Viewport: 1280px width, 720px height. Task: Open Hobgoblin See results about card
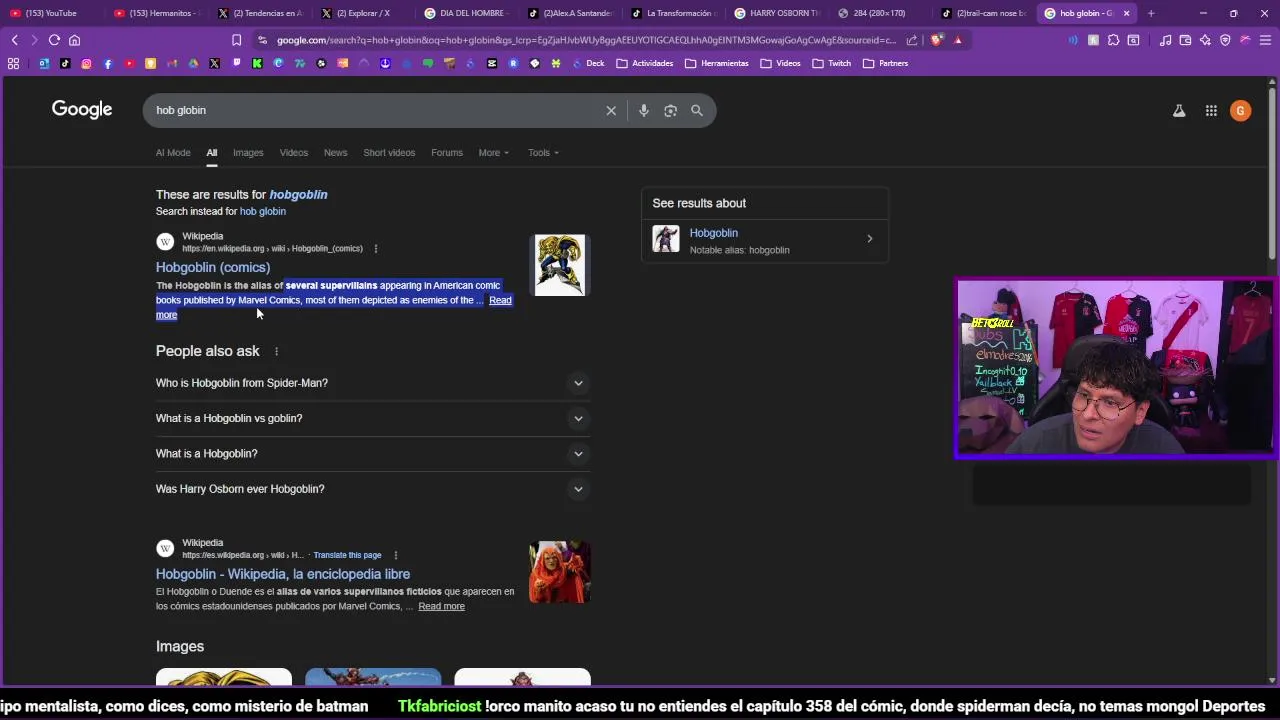click(x=765, y=240)
